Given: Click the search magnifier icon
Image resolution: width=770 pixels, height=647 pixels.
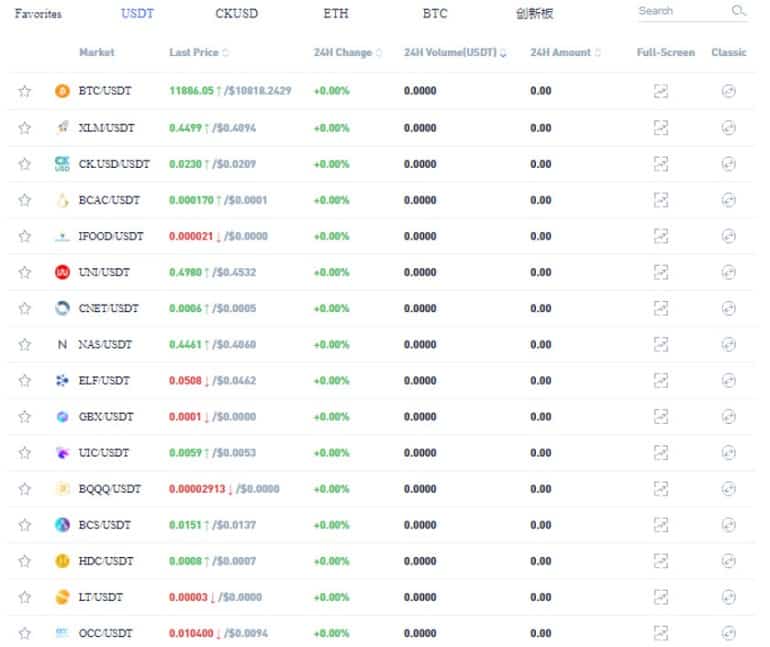Looking at the screenshot, I should tap(738, 10).
